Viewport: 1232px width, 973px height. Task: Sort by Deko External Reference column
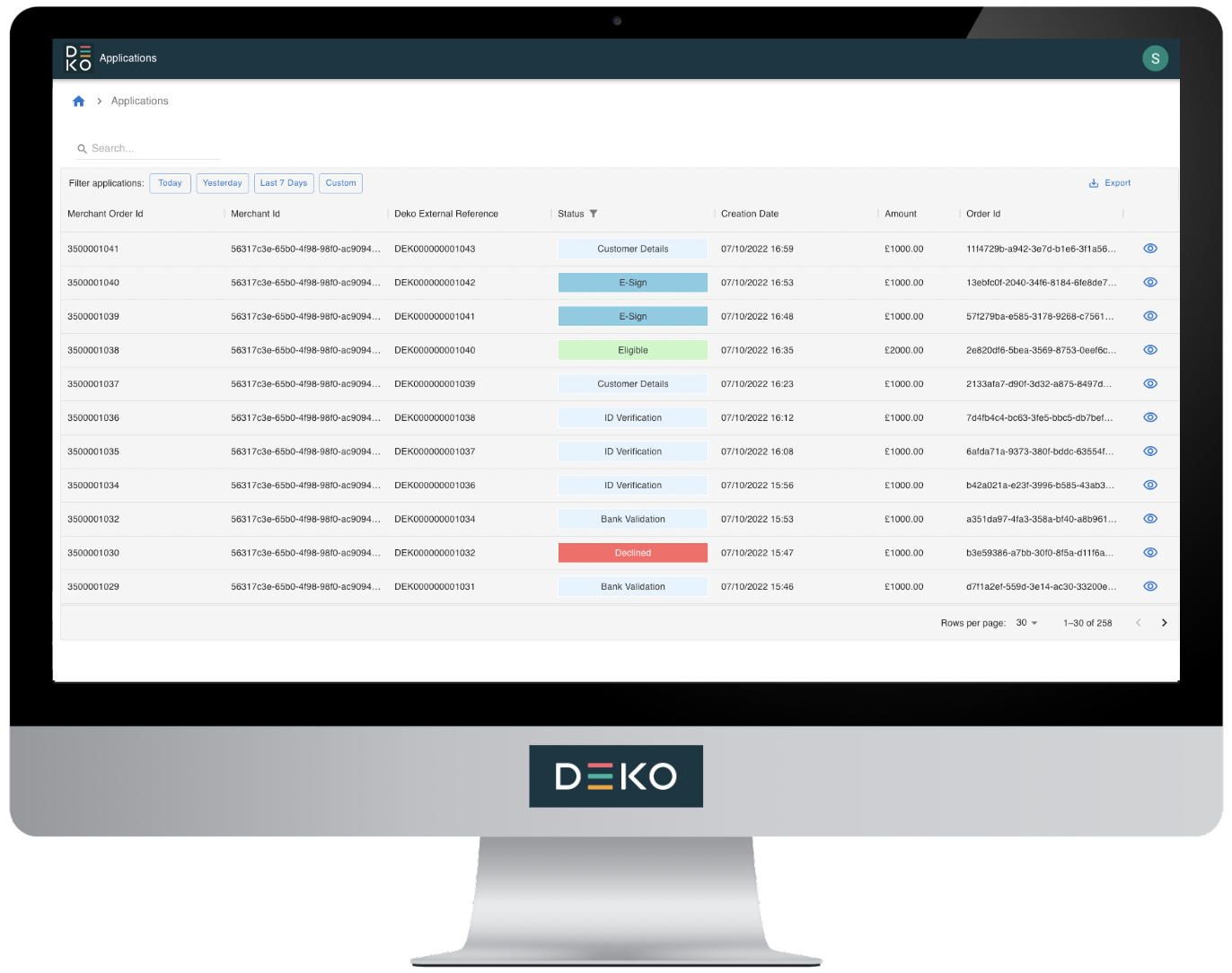[x=446, y=215]
